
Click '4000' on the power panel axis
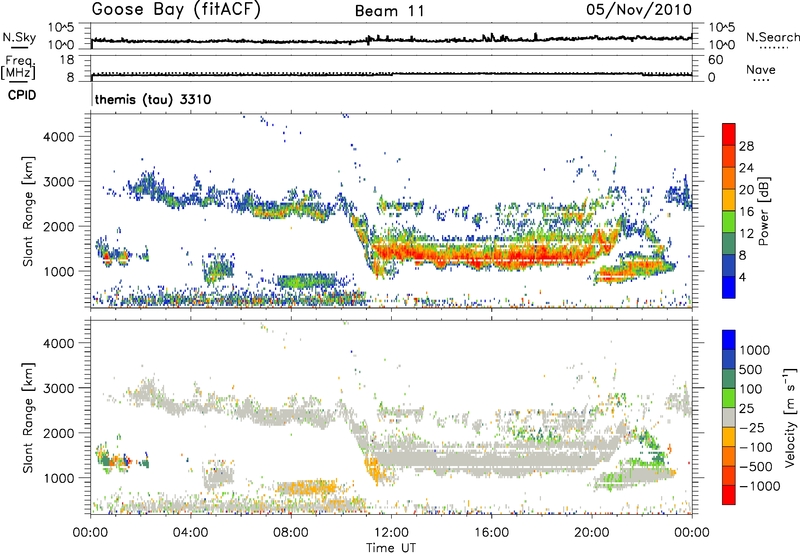pyautogui.click(x=59, y=137)
